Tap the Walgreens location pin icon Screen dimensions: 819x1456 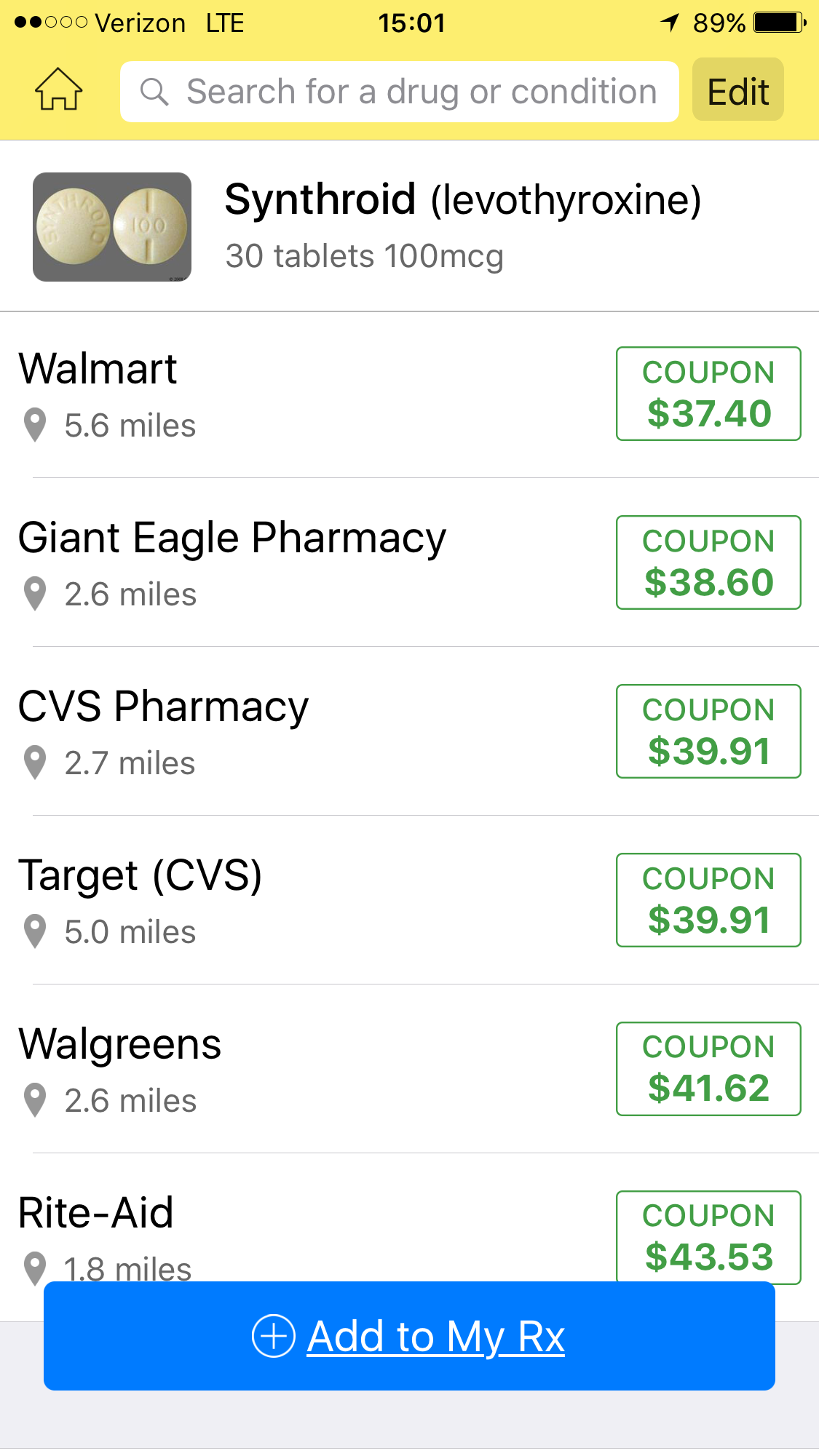pos(35,1100)
